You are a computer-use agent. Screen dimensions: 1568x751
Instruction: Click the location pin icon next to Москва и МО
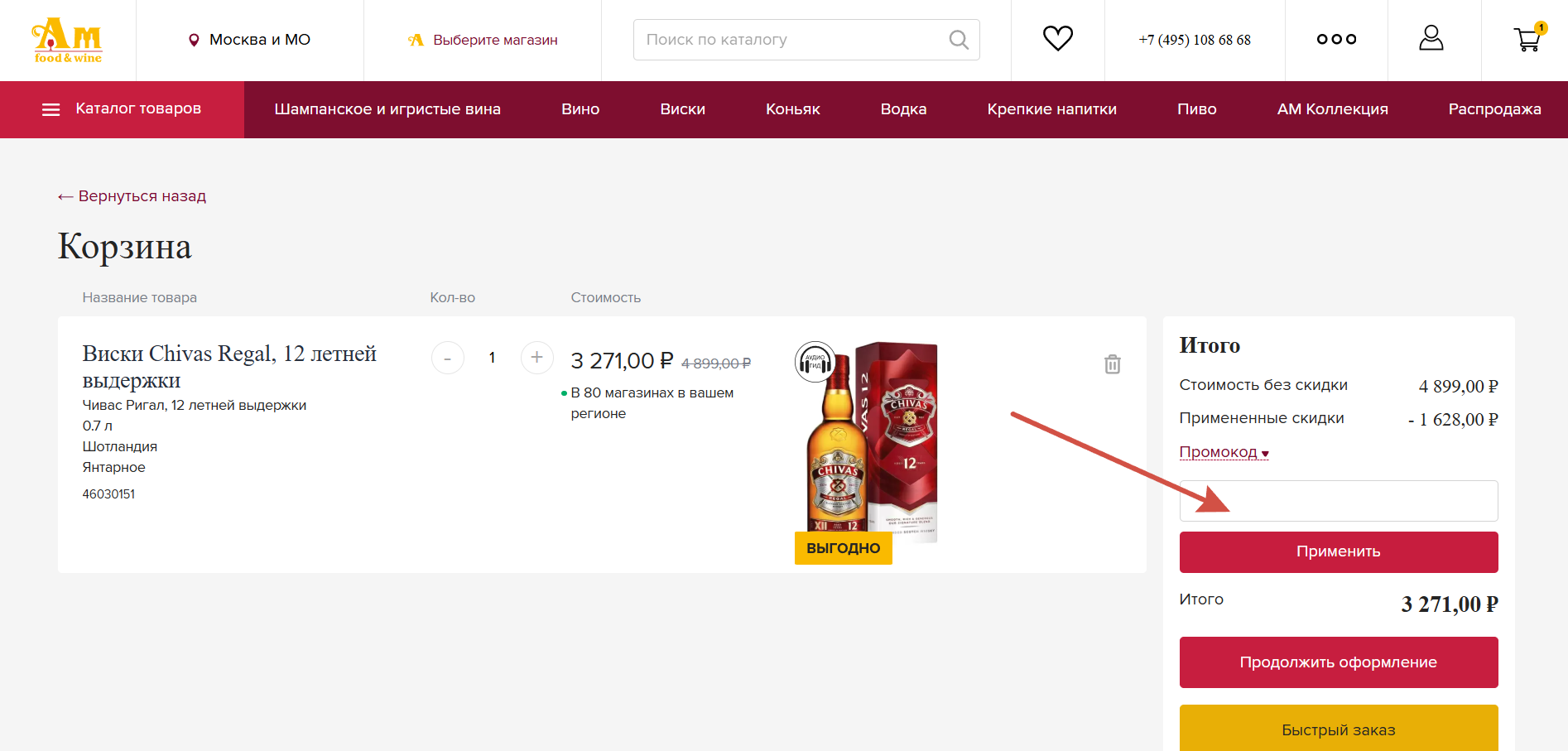(x=194, y=40)
